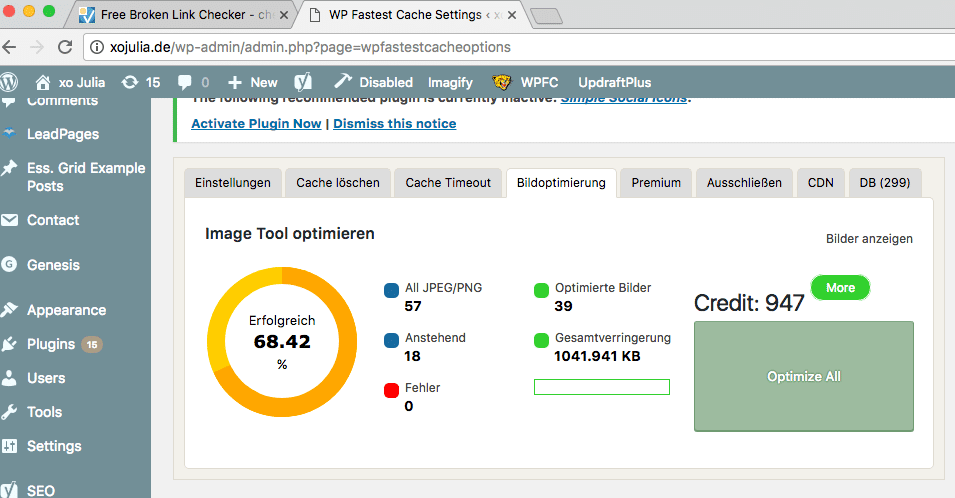This screenshot has height=498, width=955.
Task: Open Ess. Grid Example Posts menu
Action: point(86,177)
